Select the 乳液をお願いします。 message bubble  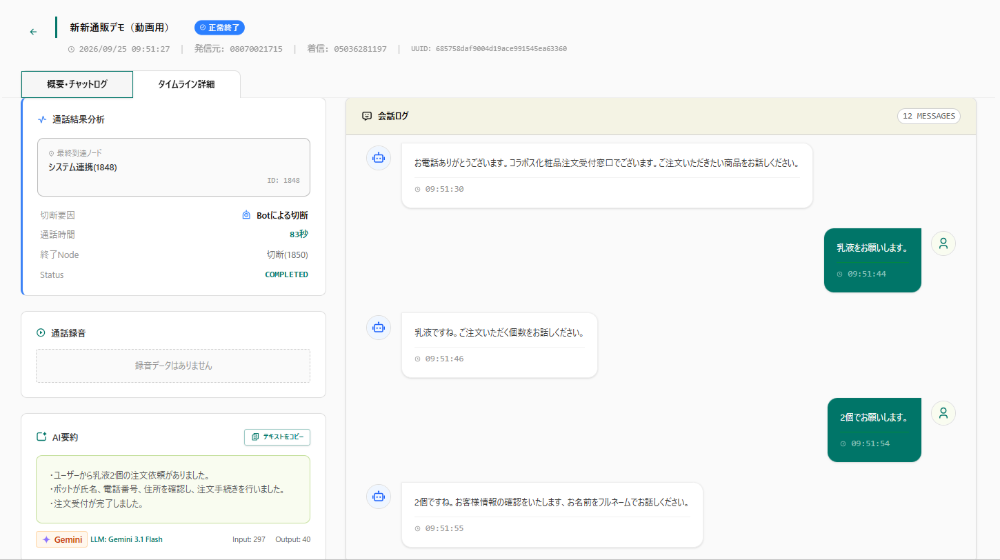tap(872, 260)
